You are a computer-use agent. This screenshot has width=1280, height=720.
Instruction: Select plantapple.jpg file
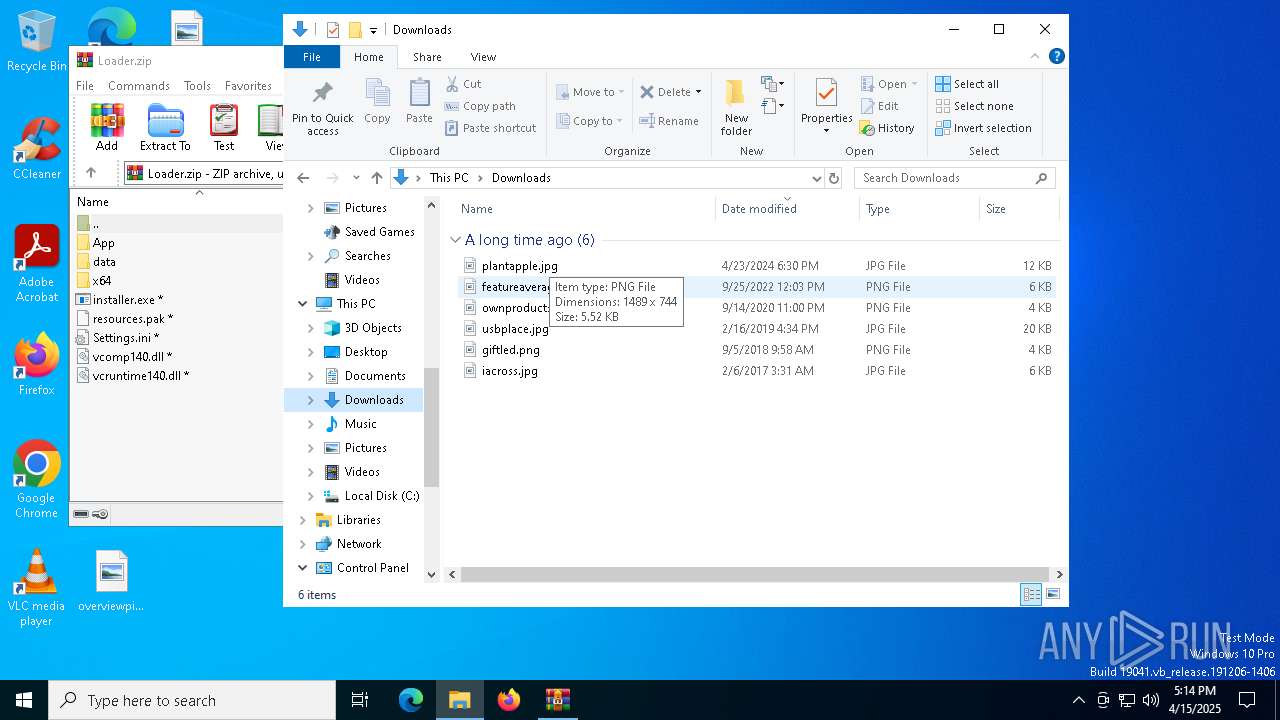(x=520, y=266)
